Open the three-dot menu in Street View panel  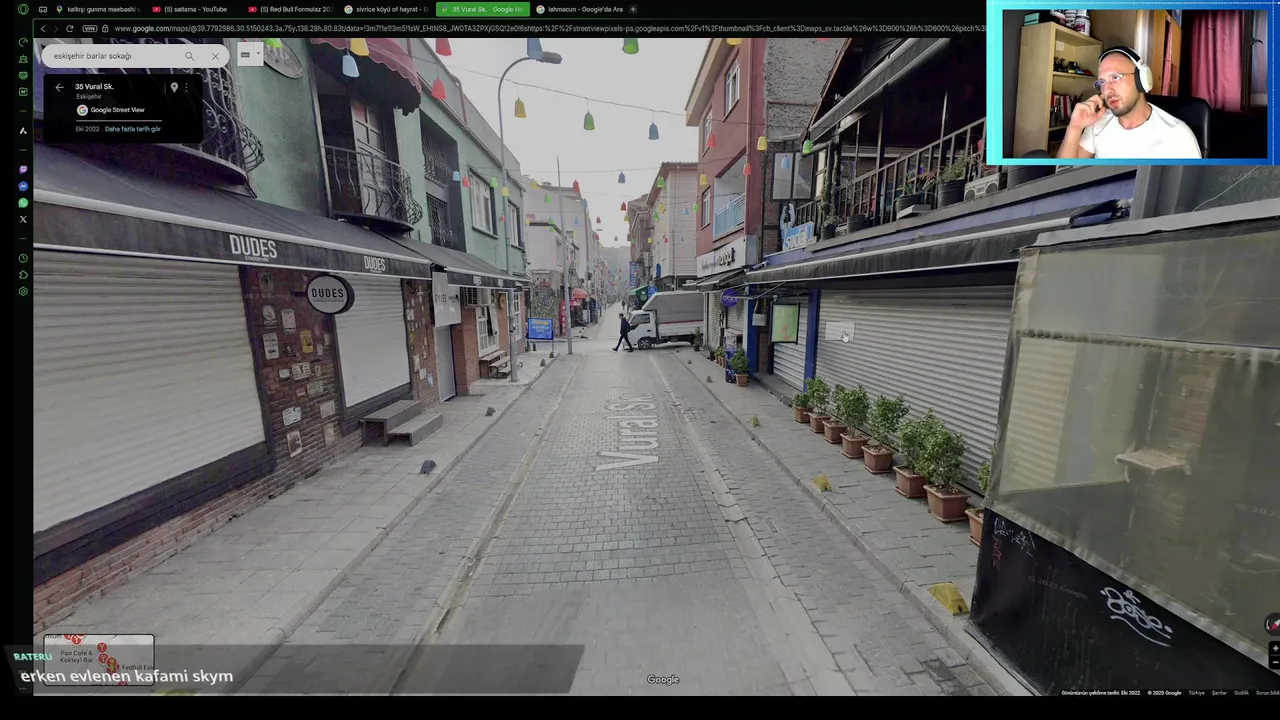(x=186, y=87)
